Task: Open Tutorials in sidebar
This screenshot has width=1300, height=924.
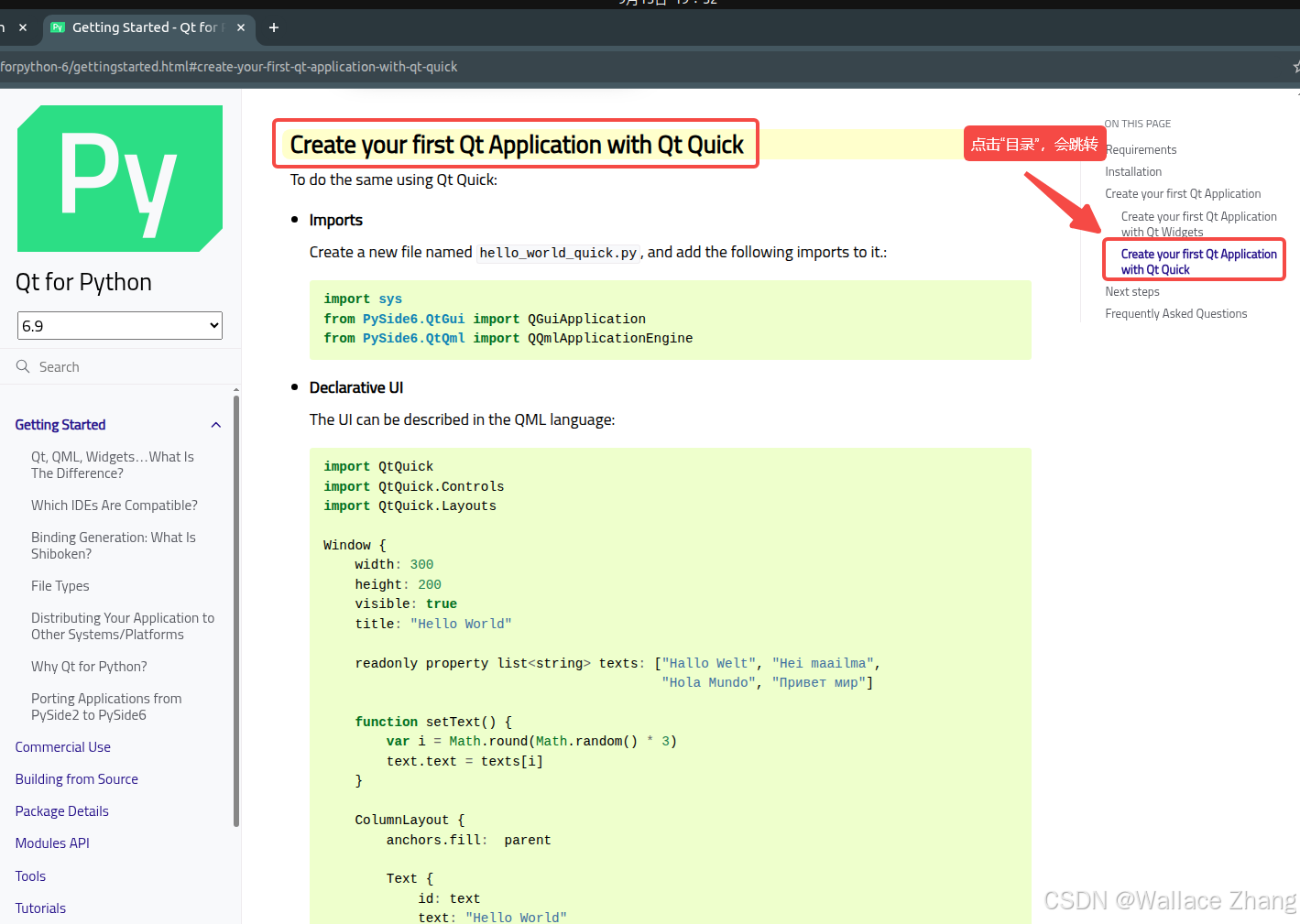Action: (x=40, y=908)
